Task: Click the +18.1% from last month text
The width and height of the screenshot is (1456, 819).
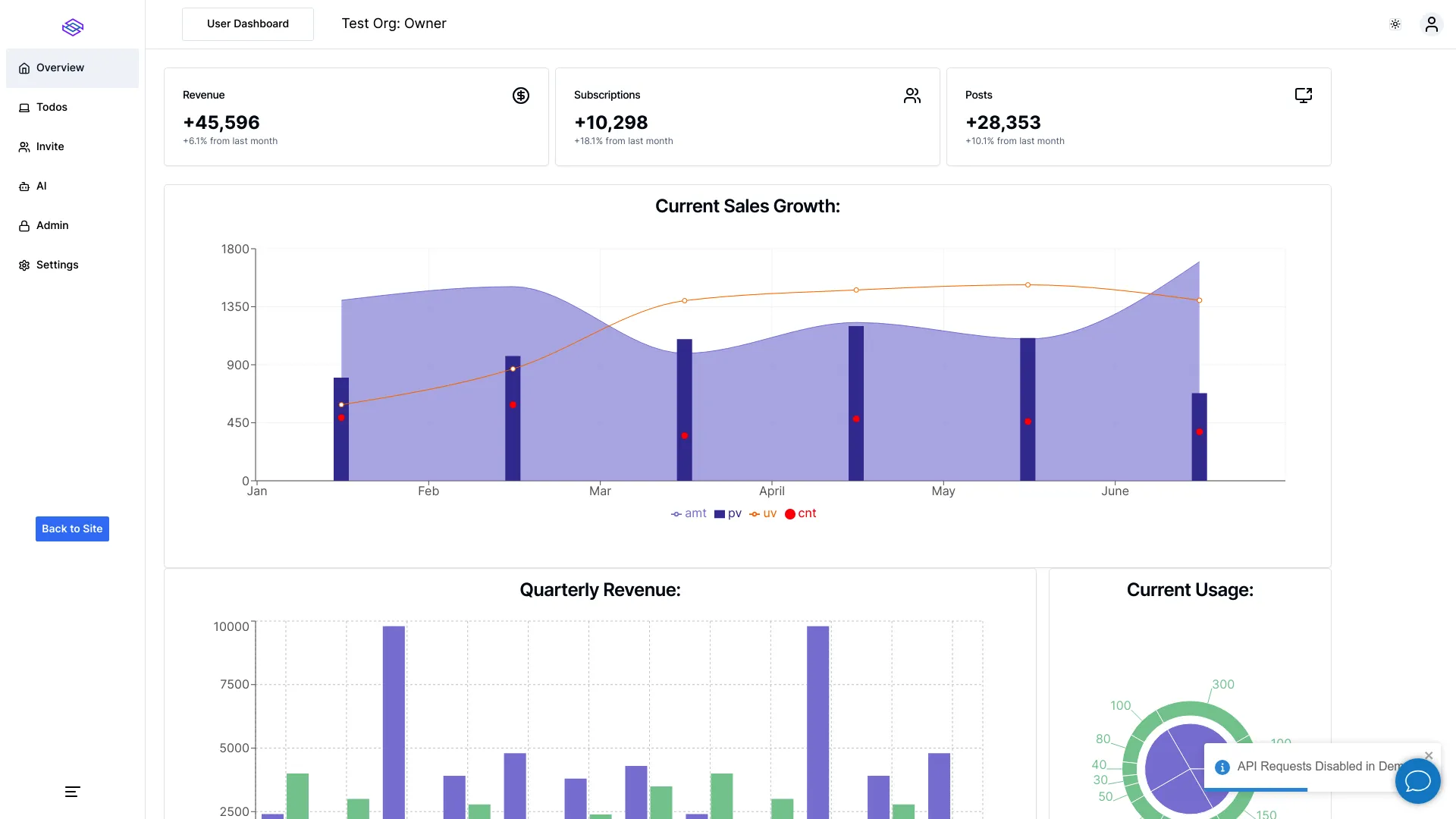Action: (x=623, y=141)
